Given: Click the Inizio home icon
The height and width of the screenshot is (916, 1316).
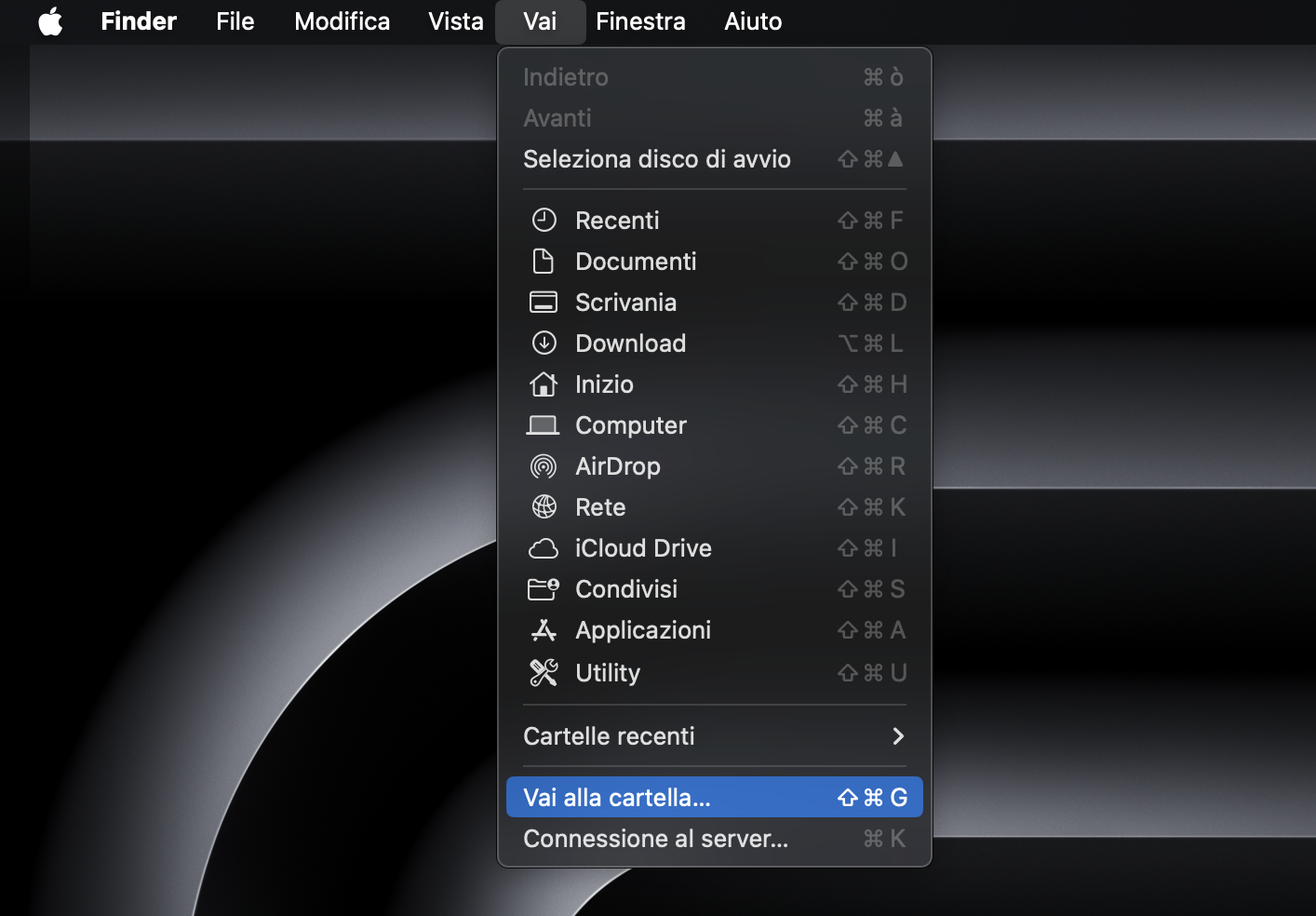Looking at the screenshot, I should pyautogui.click(x=544, y=384).
